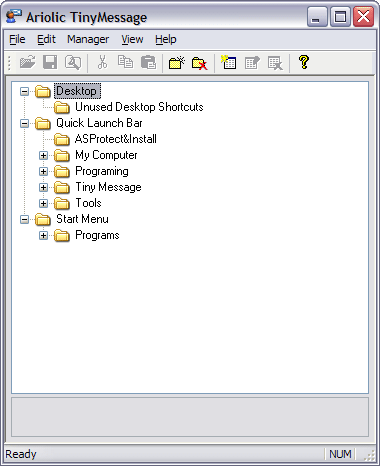The width and height of the screenshot is (380, 466).
Task: Click the Save disk toolbar icon
Action: (x=50, y=62)
